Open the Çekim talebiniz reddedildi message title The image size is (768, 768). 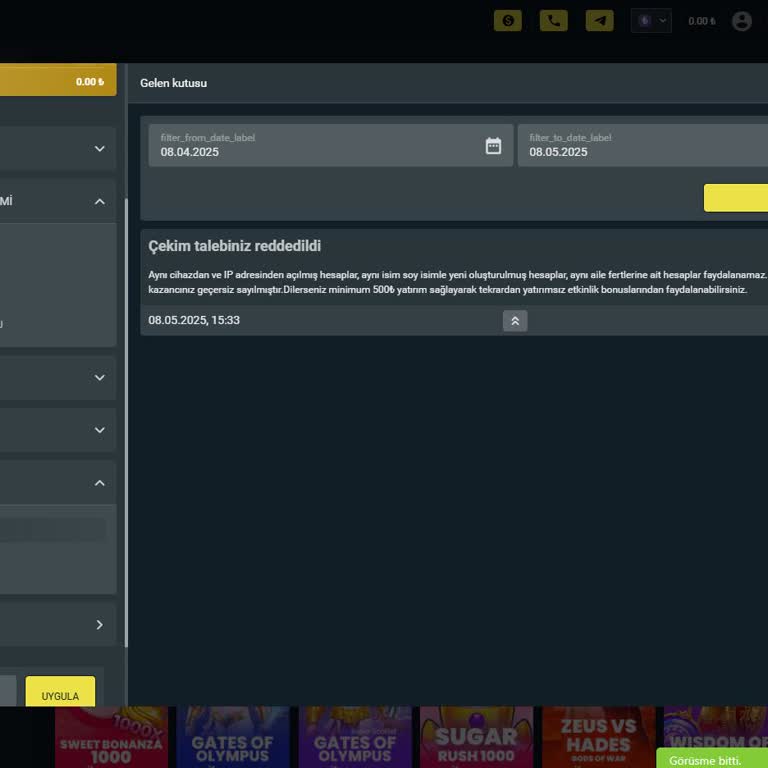click(235, 246)
